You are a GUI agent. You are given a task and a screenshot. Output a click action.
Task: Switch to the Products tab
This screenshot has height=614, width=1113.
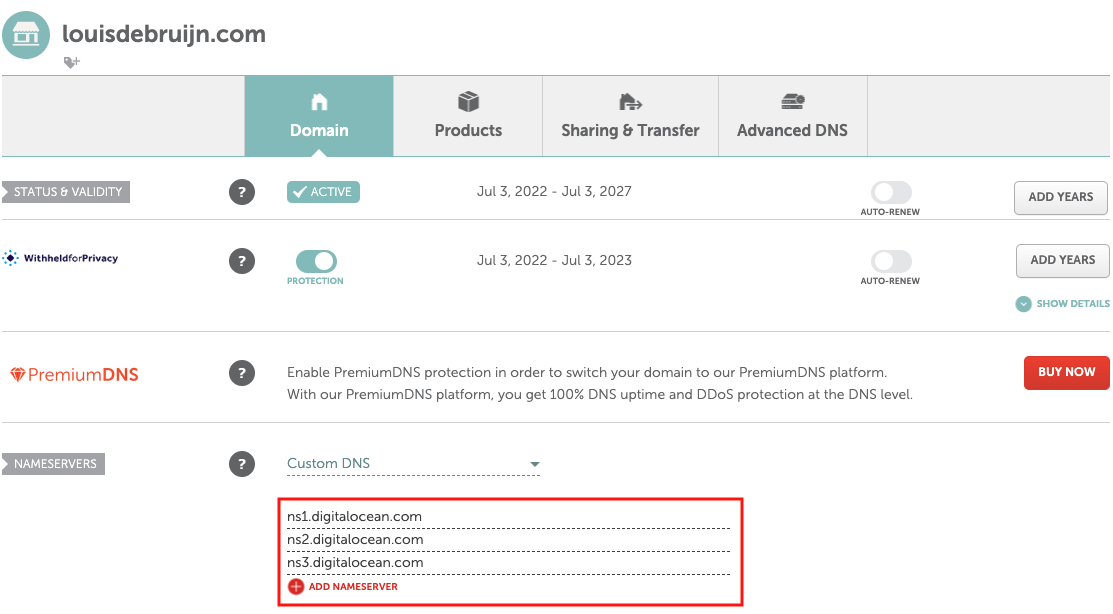[x=468, y=116]
